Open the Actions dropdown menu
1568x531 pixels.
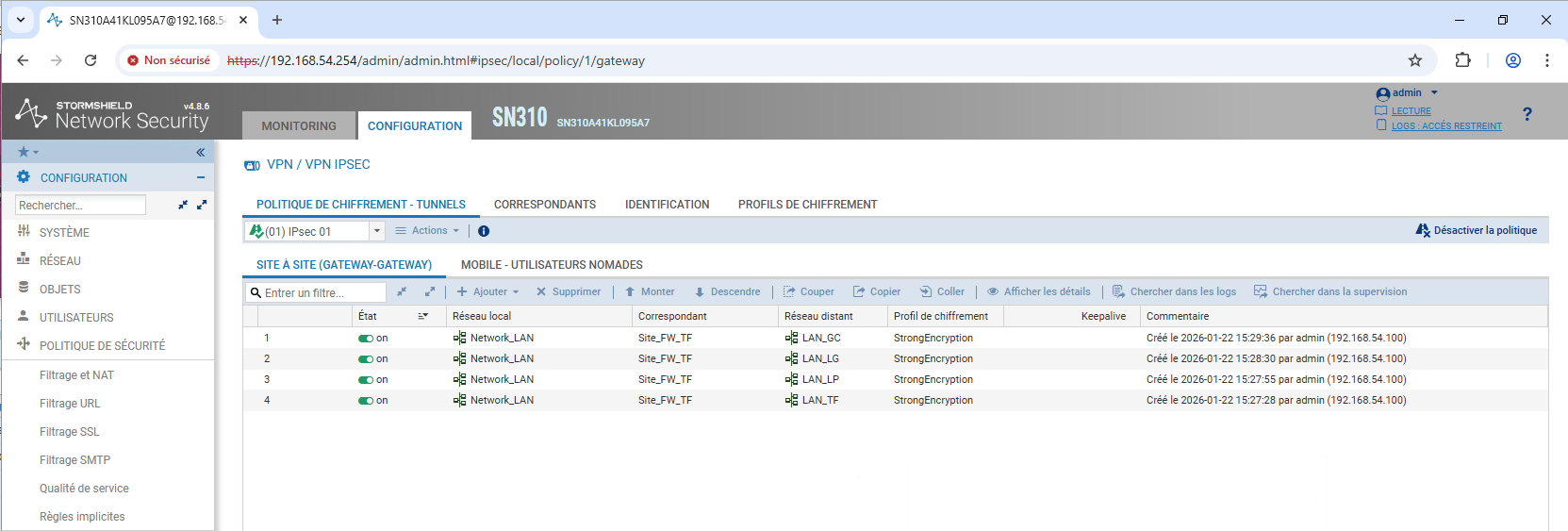coord(427,231)
